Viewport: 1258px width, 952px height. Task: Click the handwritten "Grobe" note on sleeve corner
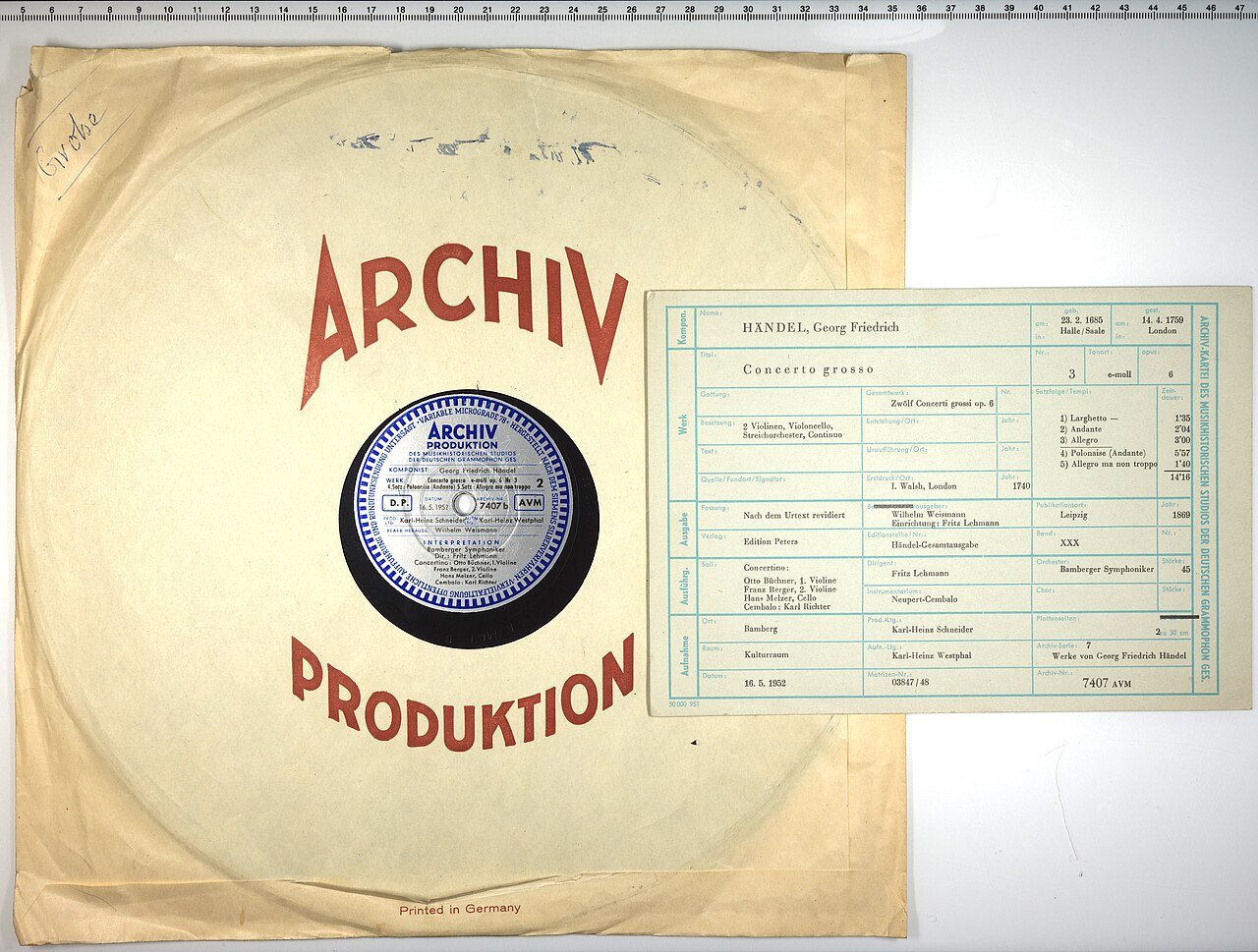[x=69, y=142]
